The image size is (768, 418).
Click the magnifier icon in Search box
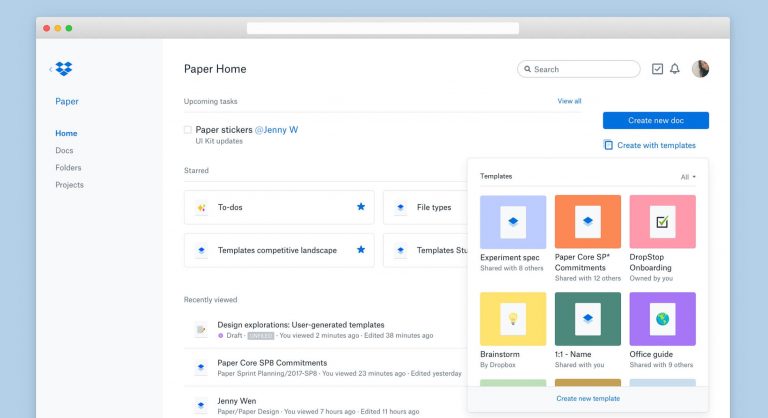(x=528, y=69)
